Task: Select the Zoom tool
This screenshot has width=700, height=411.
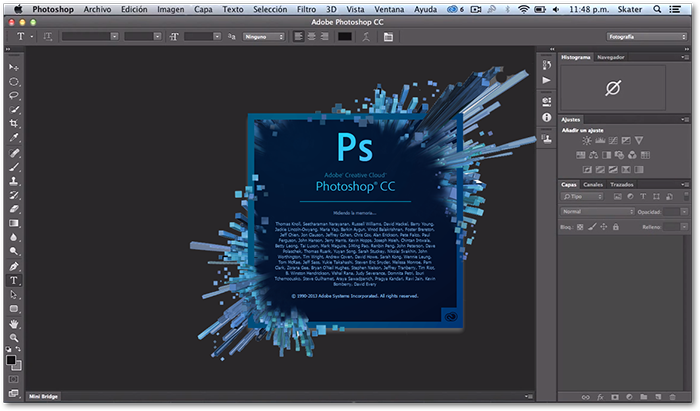Action: coord(14,338)
